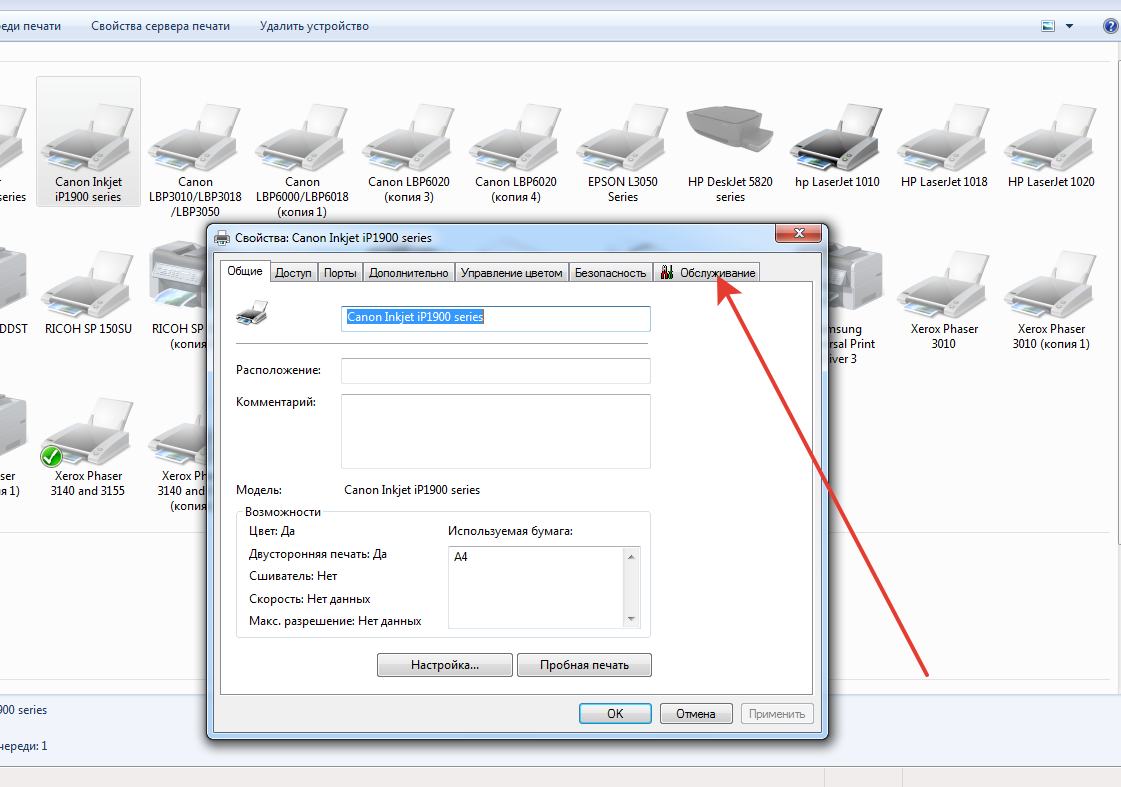Select the RICOH SP 150SU printer

[88, 292]
